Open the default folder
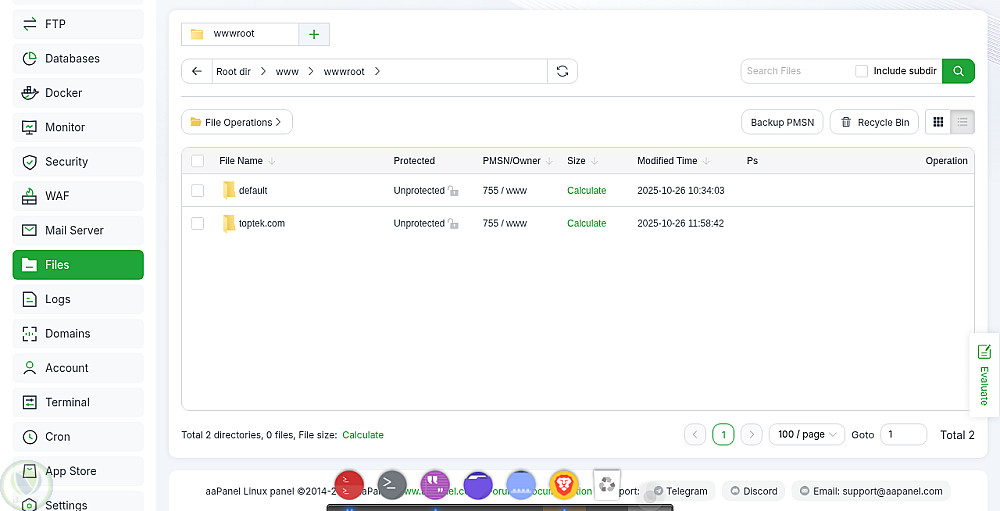The image size is (1000, 511). point(253,190)
